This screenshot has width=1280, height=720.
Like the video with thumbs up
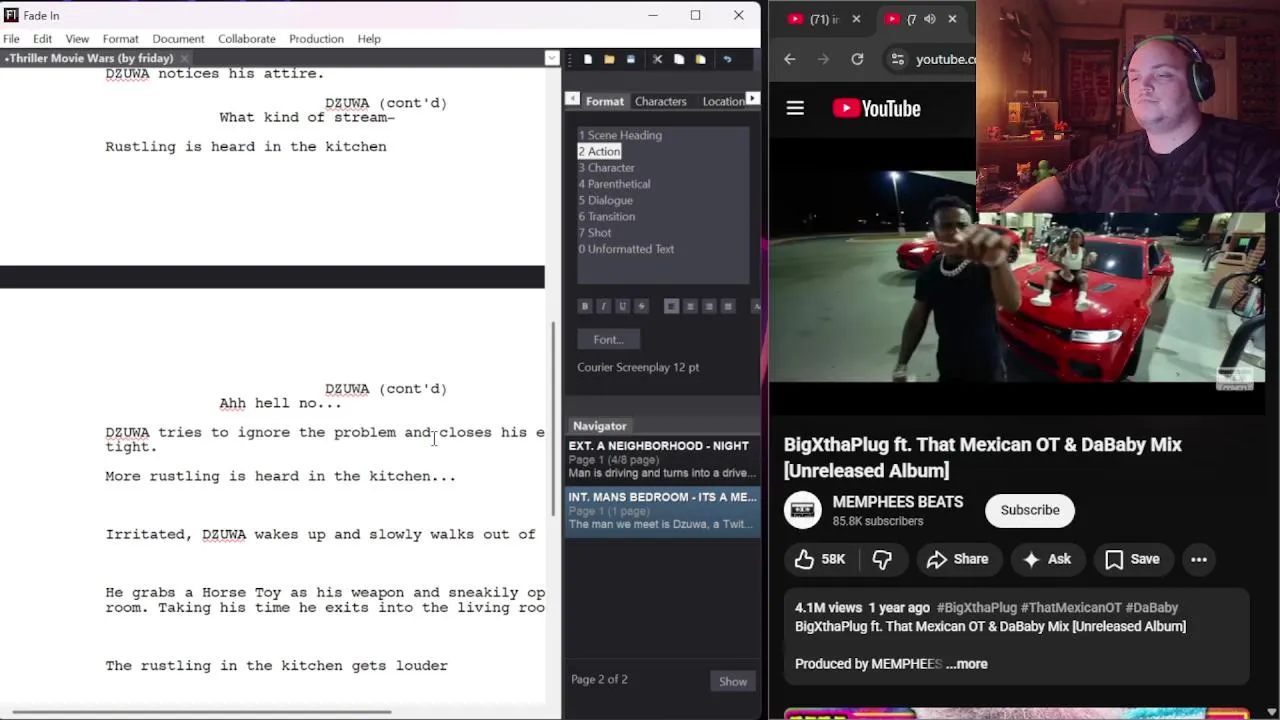coord(819,560)
